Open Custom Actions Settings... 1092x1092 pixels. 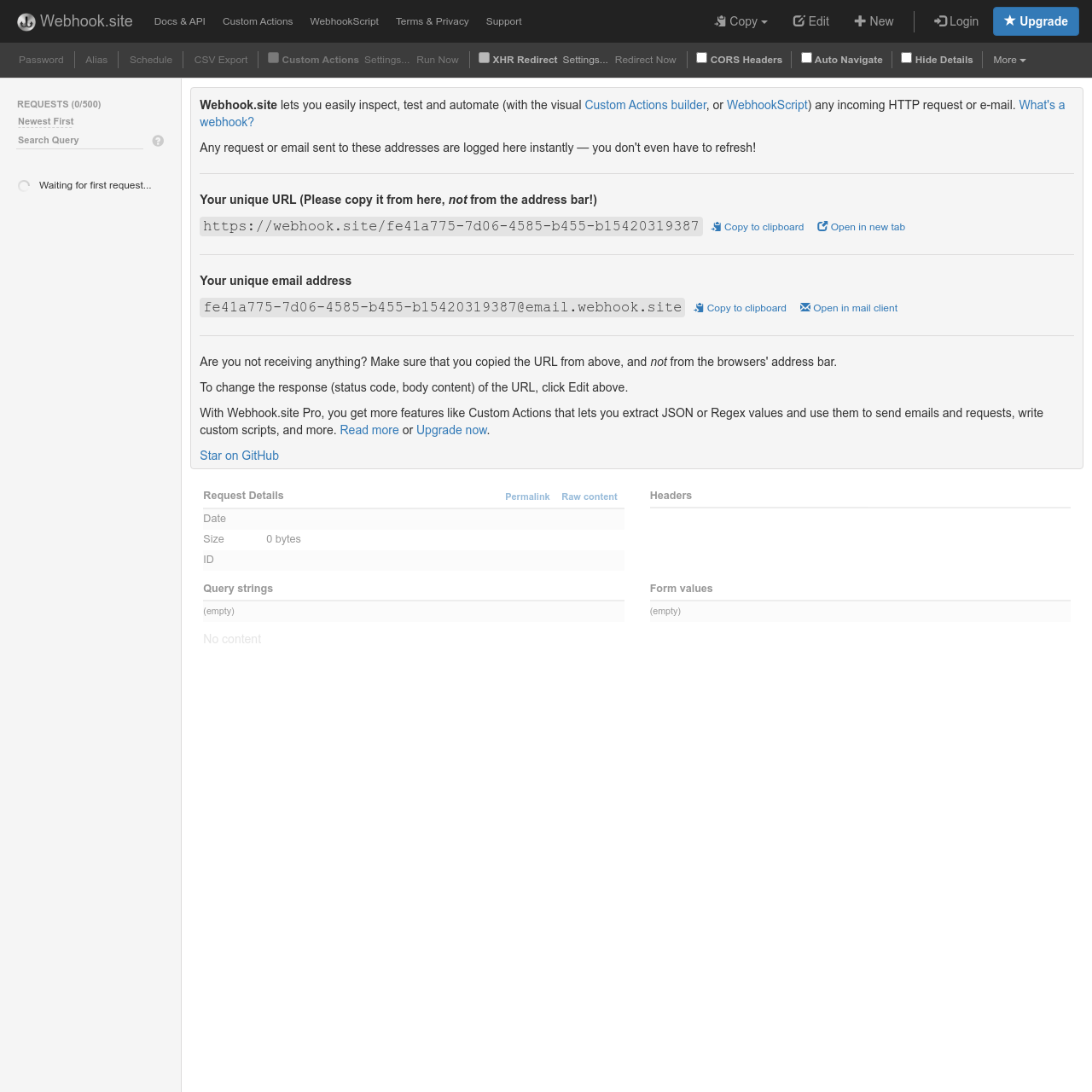click(x=386, y=60)
